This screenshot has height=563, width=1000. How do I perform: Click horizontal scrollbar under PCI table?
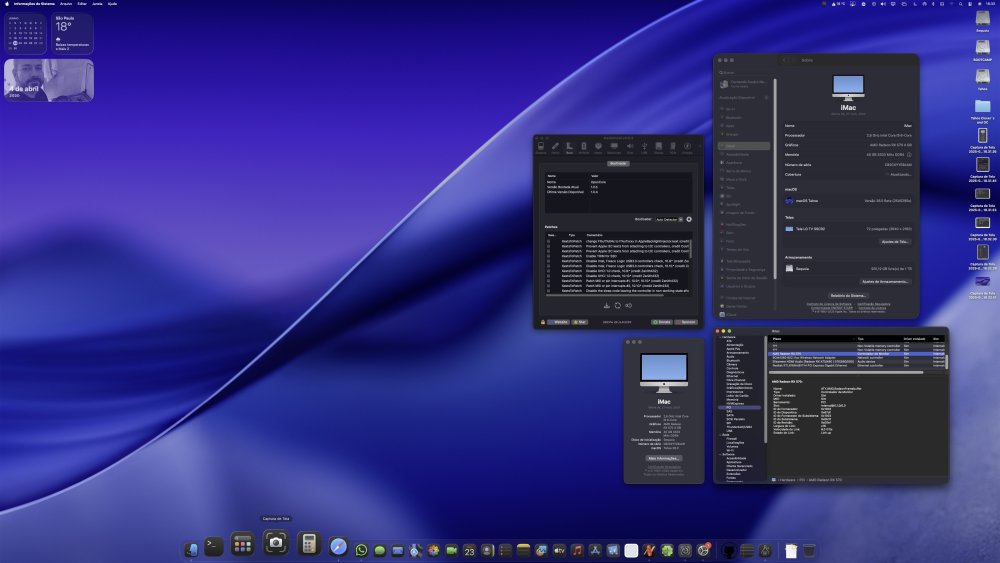846,372
